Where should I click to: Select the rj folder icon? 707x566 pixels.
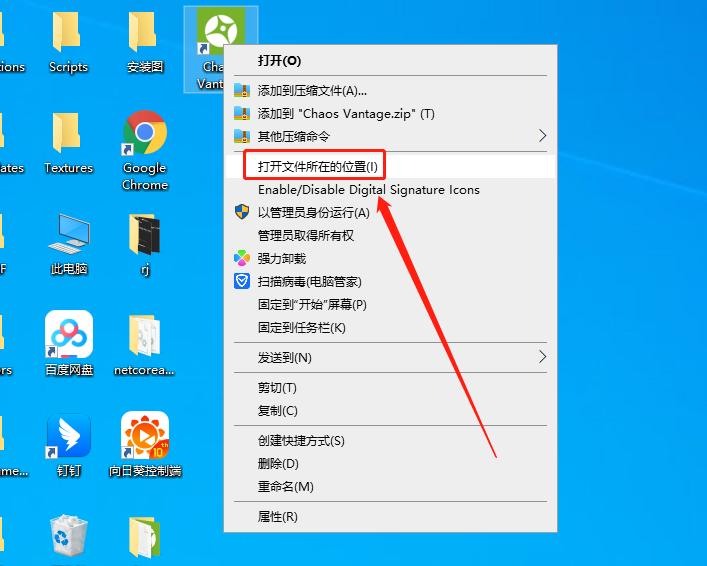point(145,234)
